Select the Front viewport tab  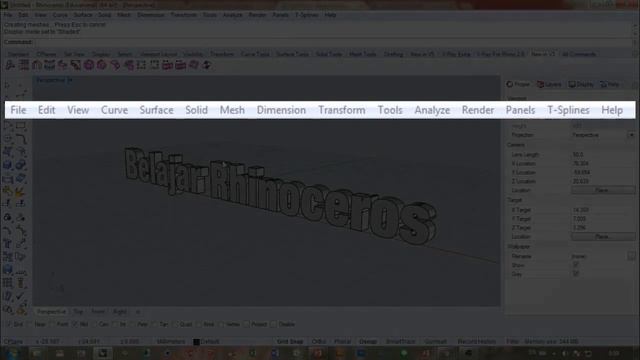click(98, 311)
